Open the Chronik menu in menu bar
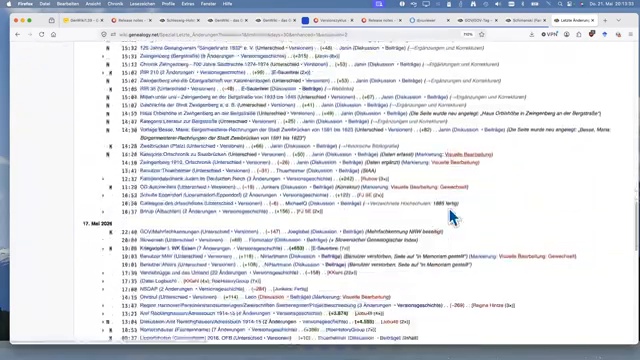This screenshot has width=640, height=360. [x=115, y=4]
